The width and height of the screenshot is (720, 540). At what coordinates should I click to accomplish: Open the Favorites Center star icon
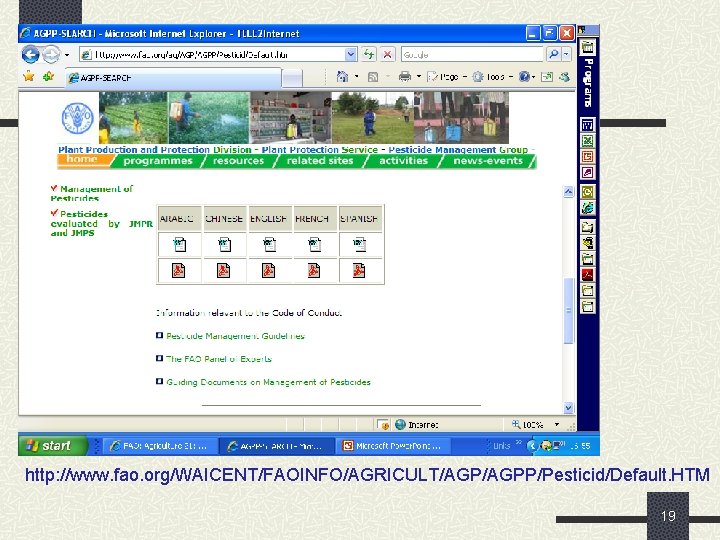click(29, 76)
